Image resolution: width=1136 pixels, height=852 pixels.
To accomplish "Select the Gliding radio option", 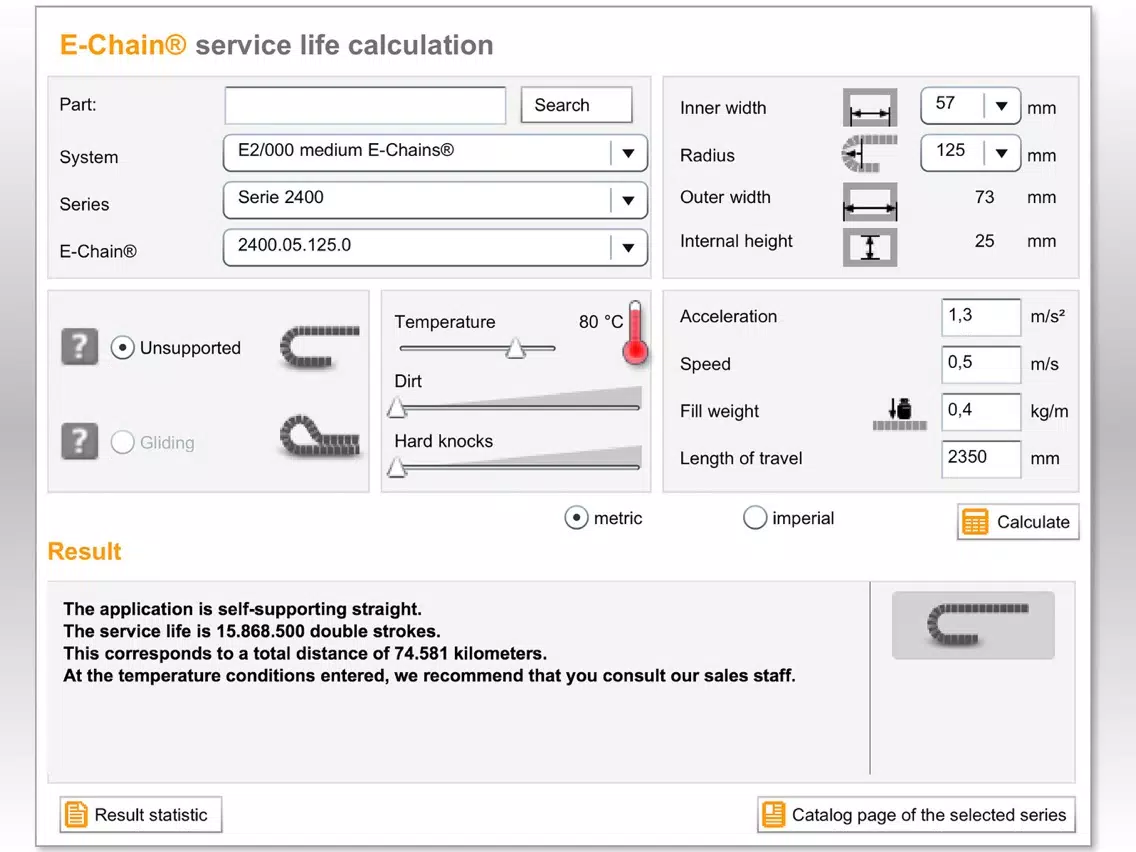I will click(122, 442).
